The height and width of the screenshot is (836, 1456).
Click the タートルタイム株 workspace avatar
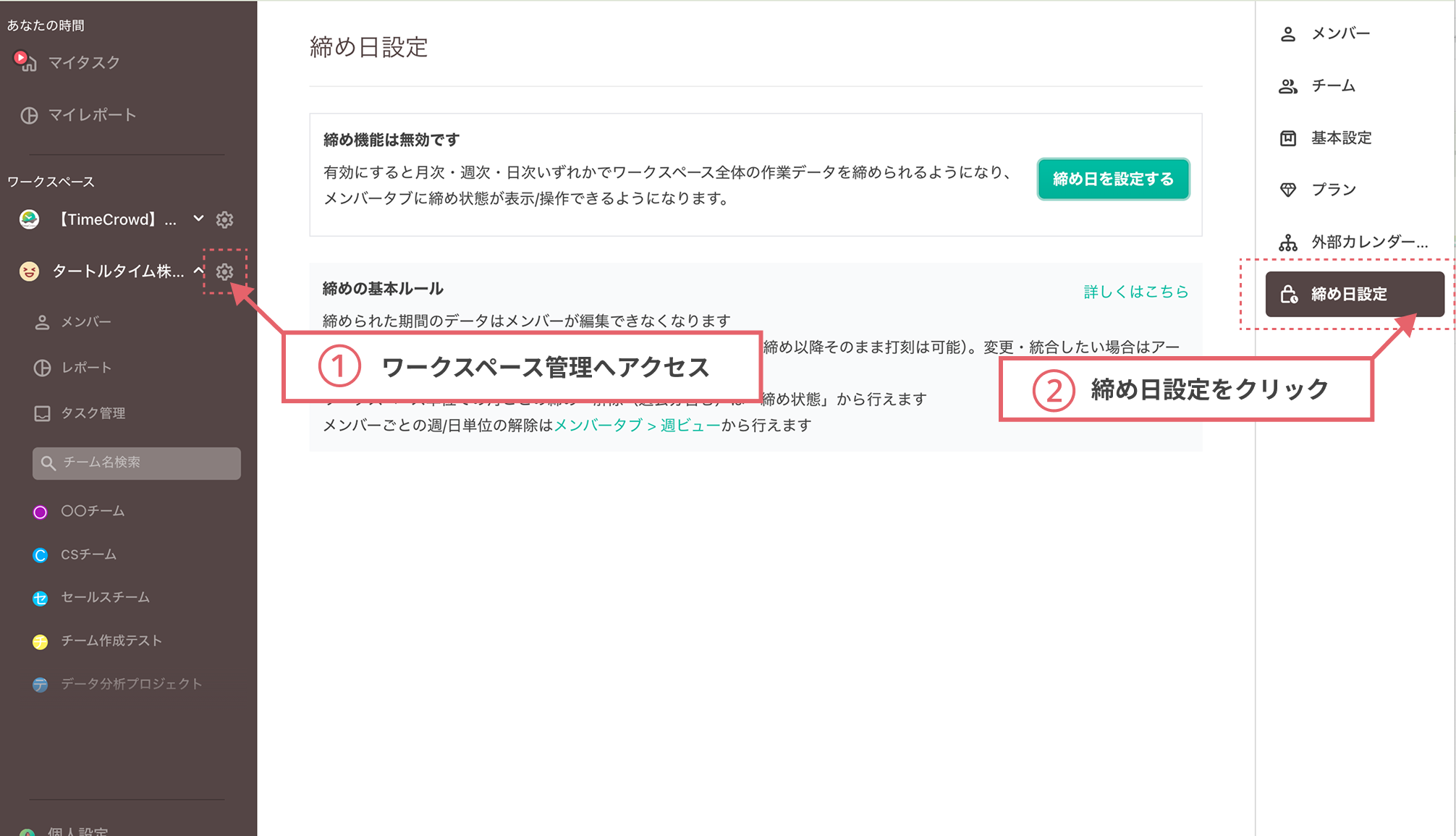(29, 271)
